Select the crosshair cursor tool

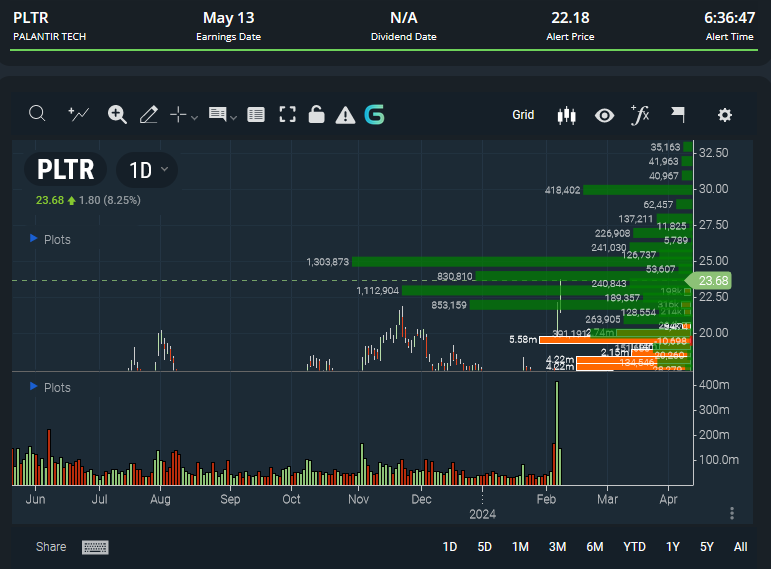[178, 115]
